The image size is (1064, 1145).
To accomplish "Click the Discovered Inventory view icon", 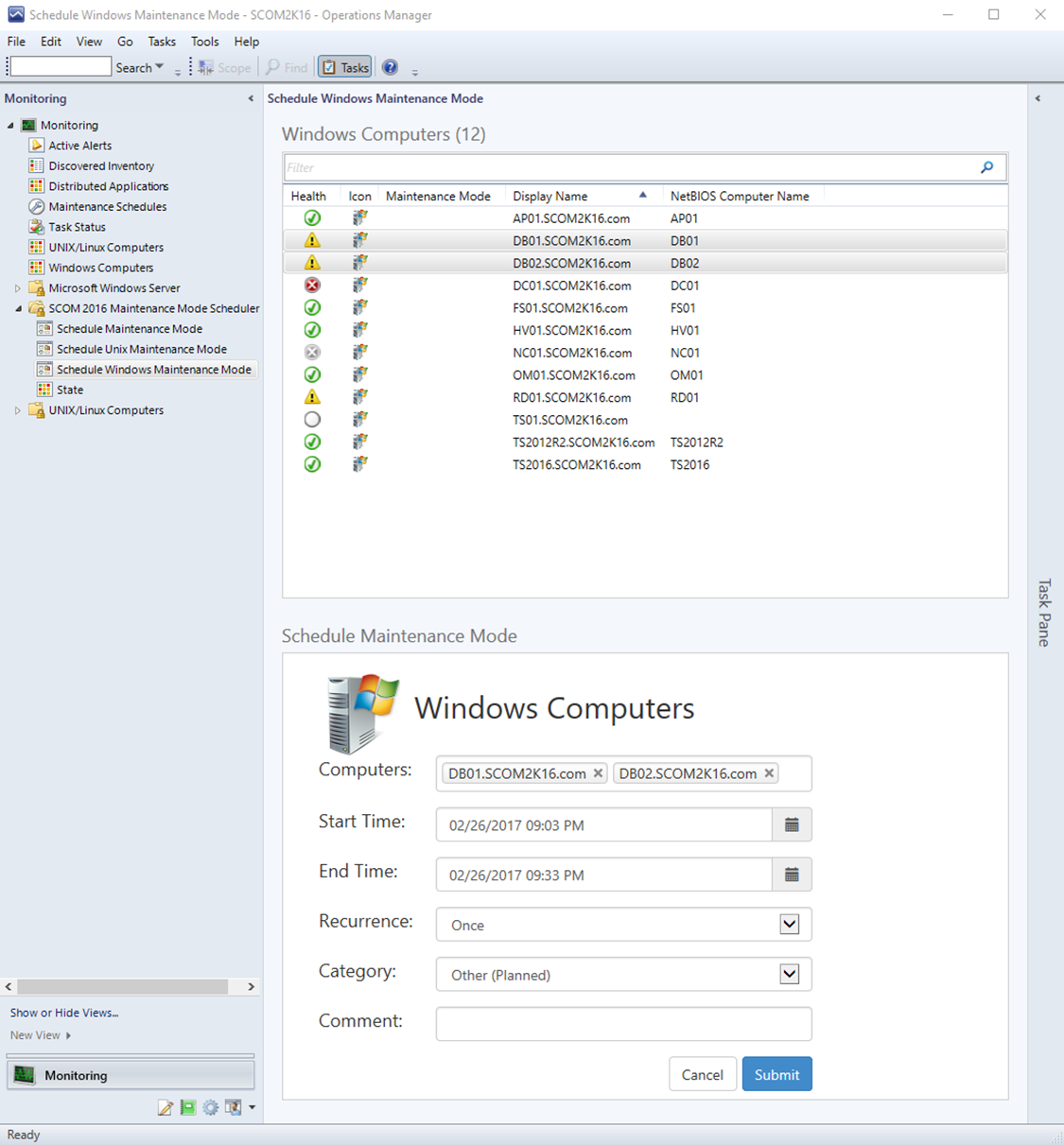I will click(36, 165).
